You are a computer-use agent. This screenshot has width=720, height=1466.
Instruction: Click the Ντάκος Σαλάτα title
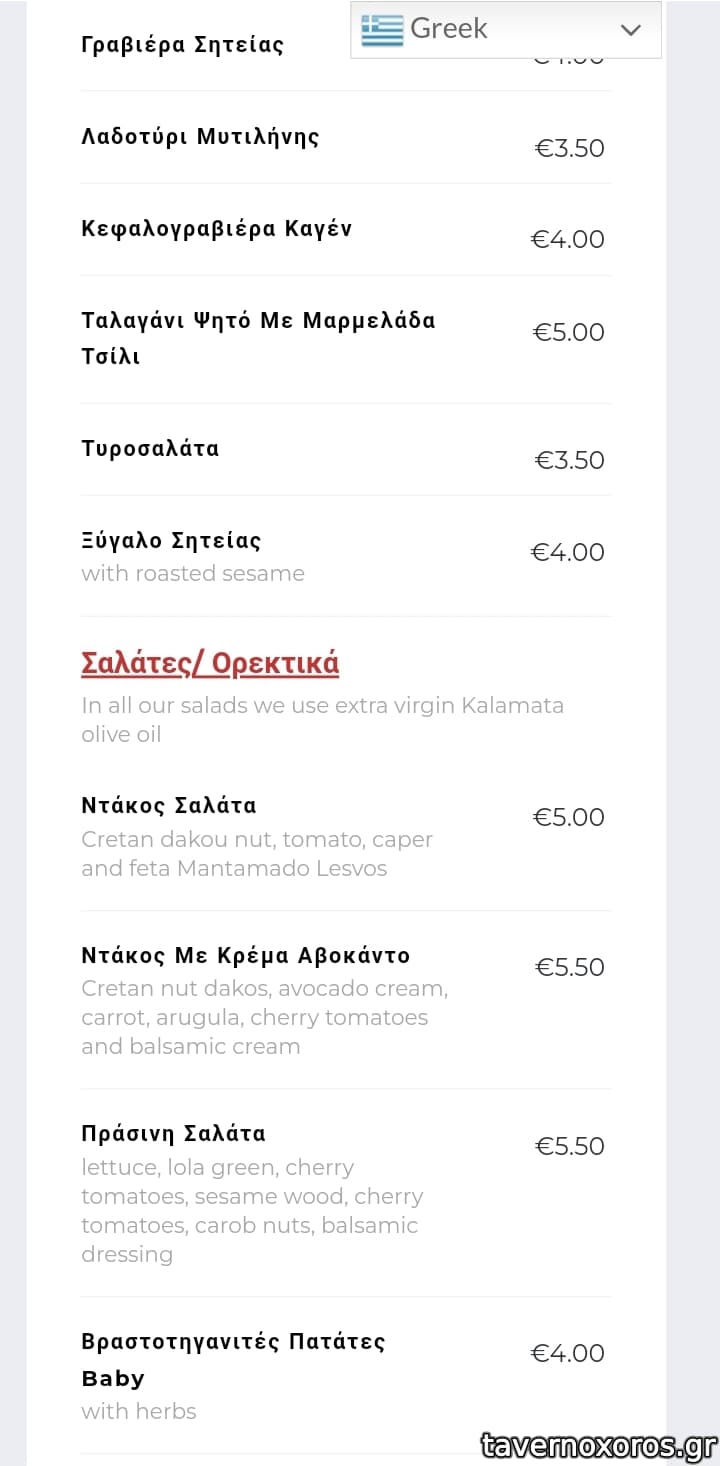[168, 806]
